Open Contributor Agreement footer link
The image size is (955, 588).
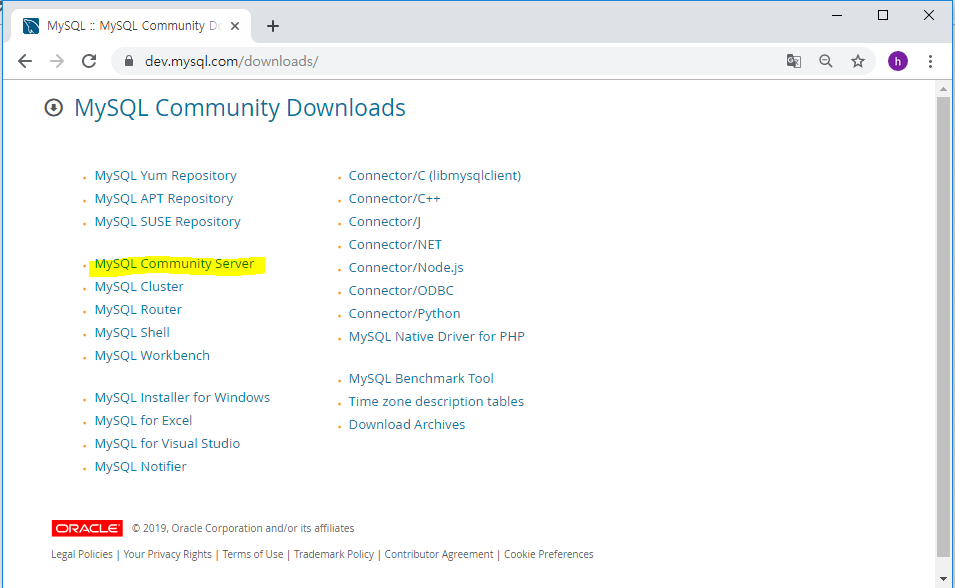[439, 554]
